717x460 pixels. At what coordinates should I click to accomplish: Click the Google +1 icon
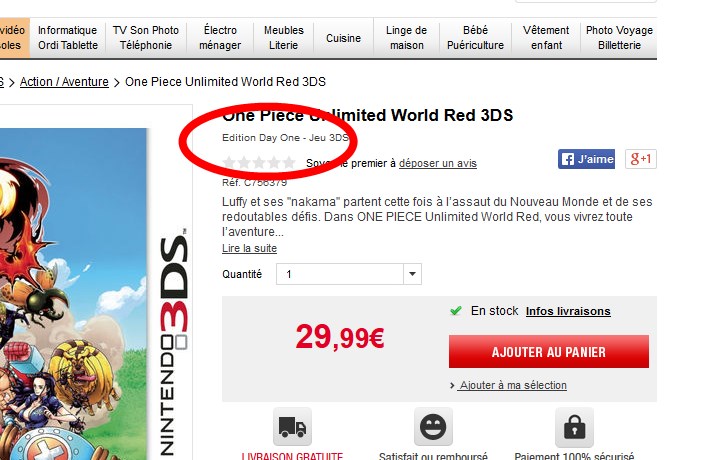tap(641, 159)
